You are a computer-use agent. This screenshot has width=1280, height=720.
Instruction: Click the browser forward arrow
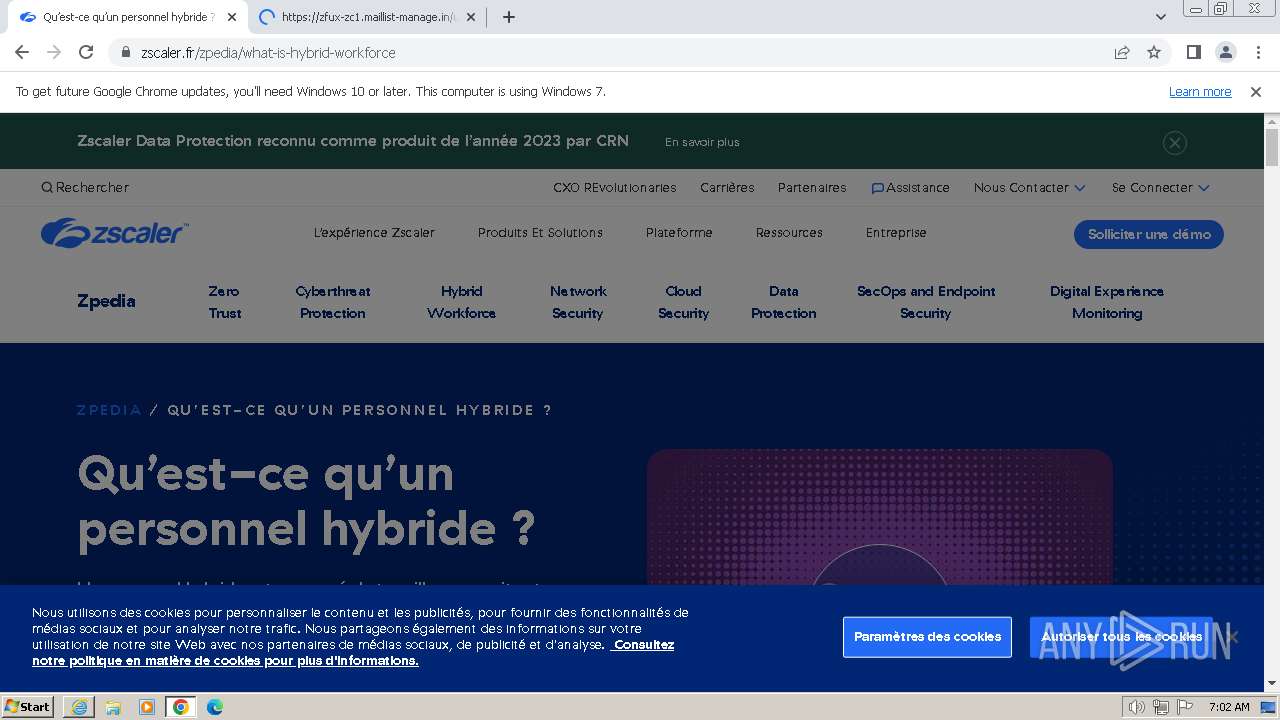[x=54, y=52]
